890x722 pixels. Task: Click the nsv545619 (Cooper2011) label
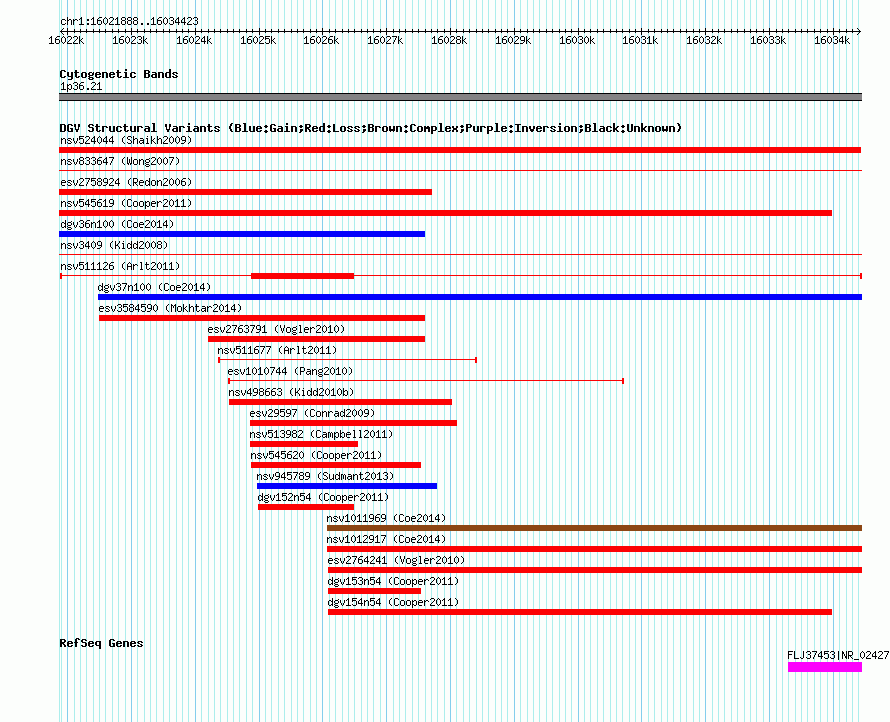pyautogui.click(x=126, y=203)
